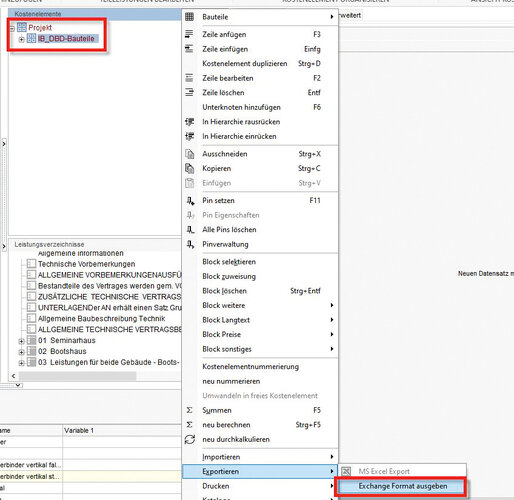This screenshot has width=514, height=500.
Task: Expand the IB_DBD-Bauteile tree node
Action: (21, 39)
